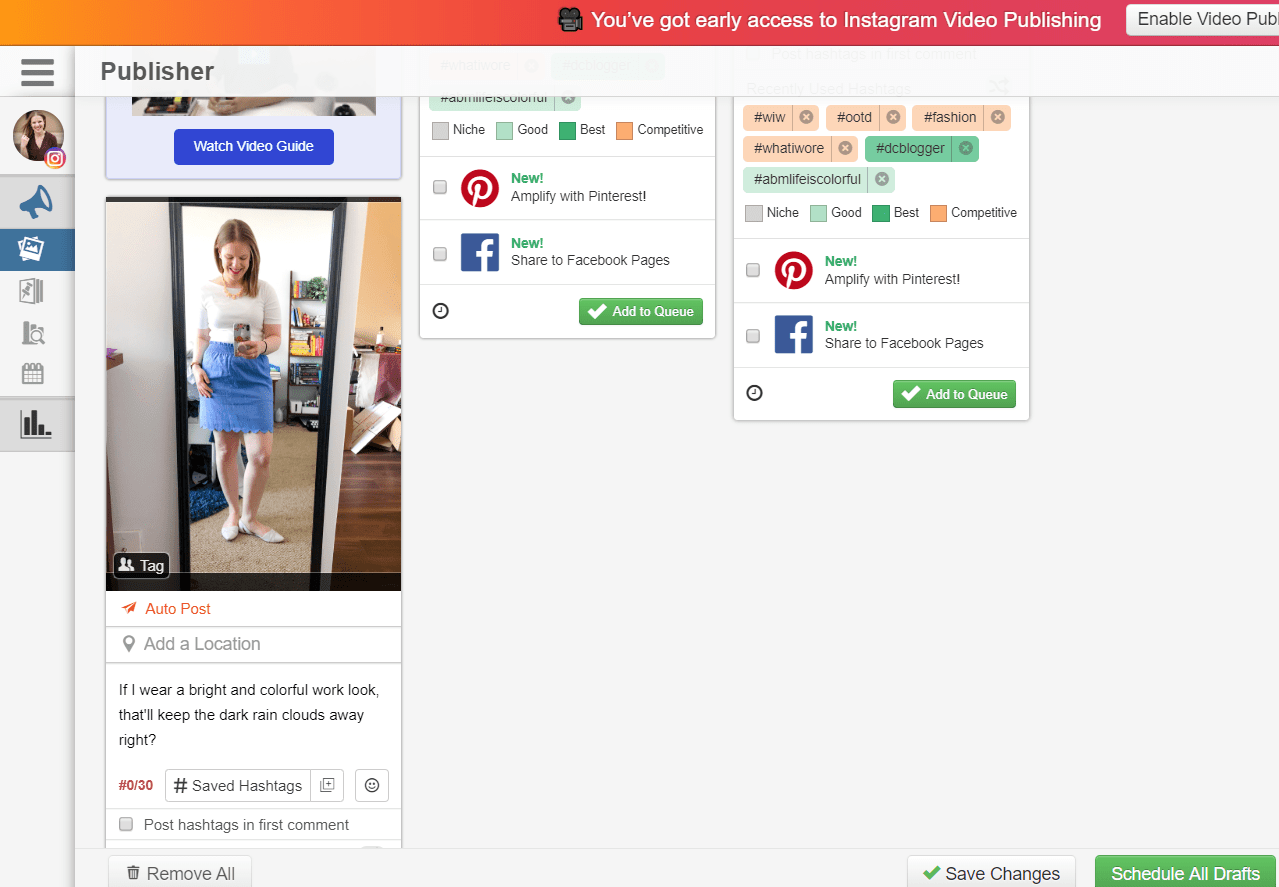This screenshot has width=1279, height=887.
Task: Click the plus icon beside Saved Hashtags
Action: point(327,786)
